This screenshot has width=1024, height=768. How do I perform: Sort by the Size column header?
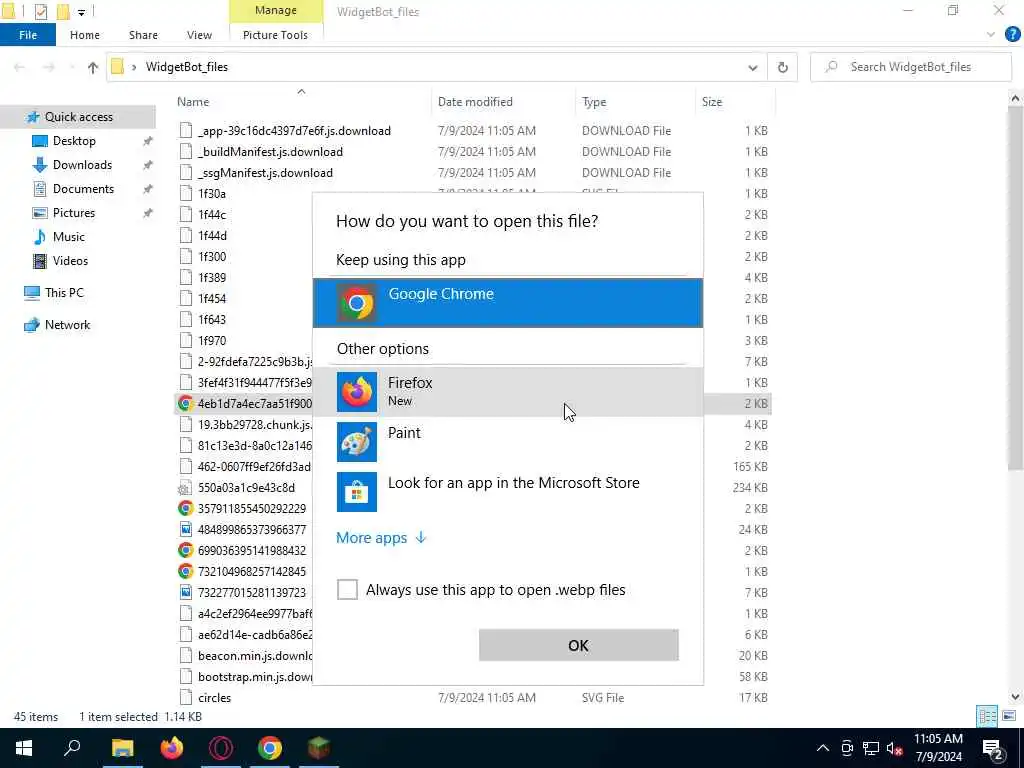point(712,102)
